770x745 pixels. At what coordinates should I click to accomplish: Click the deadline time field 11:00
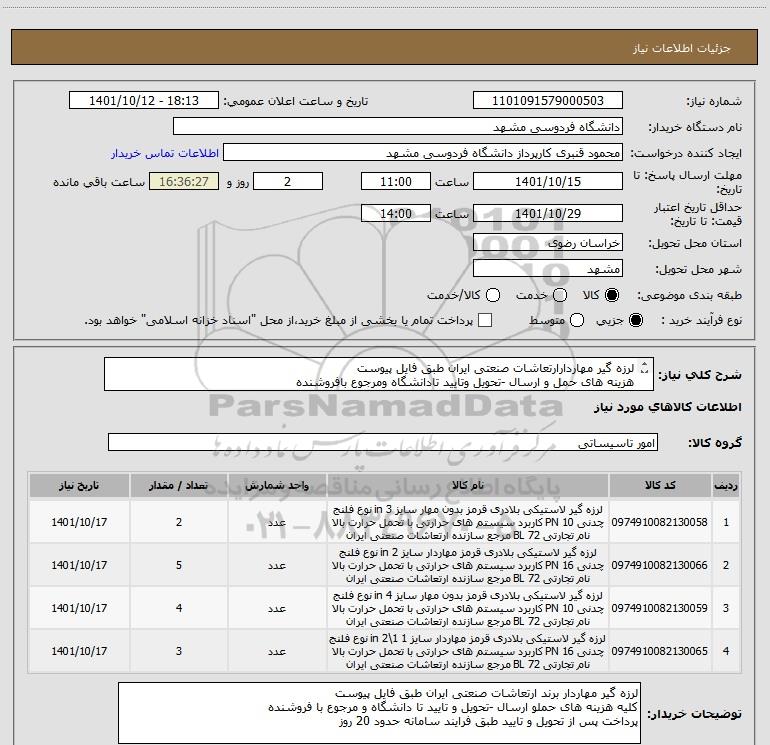pyautogui.click(x=396, y=182)
